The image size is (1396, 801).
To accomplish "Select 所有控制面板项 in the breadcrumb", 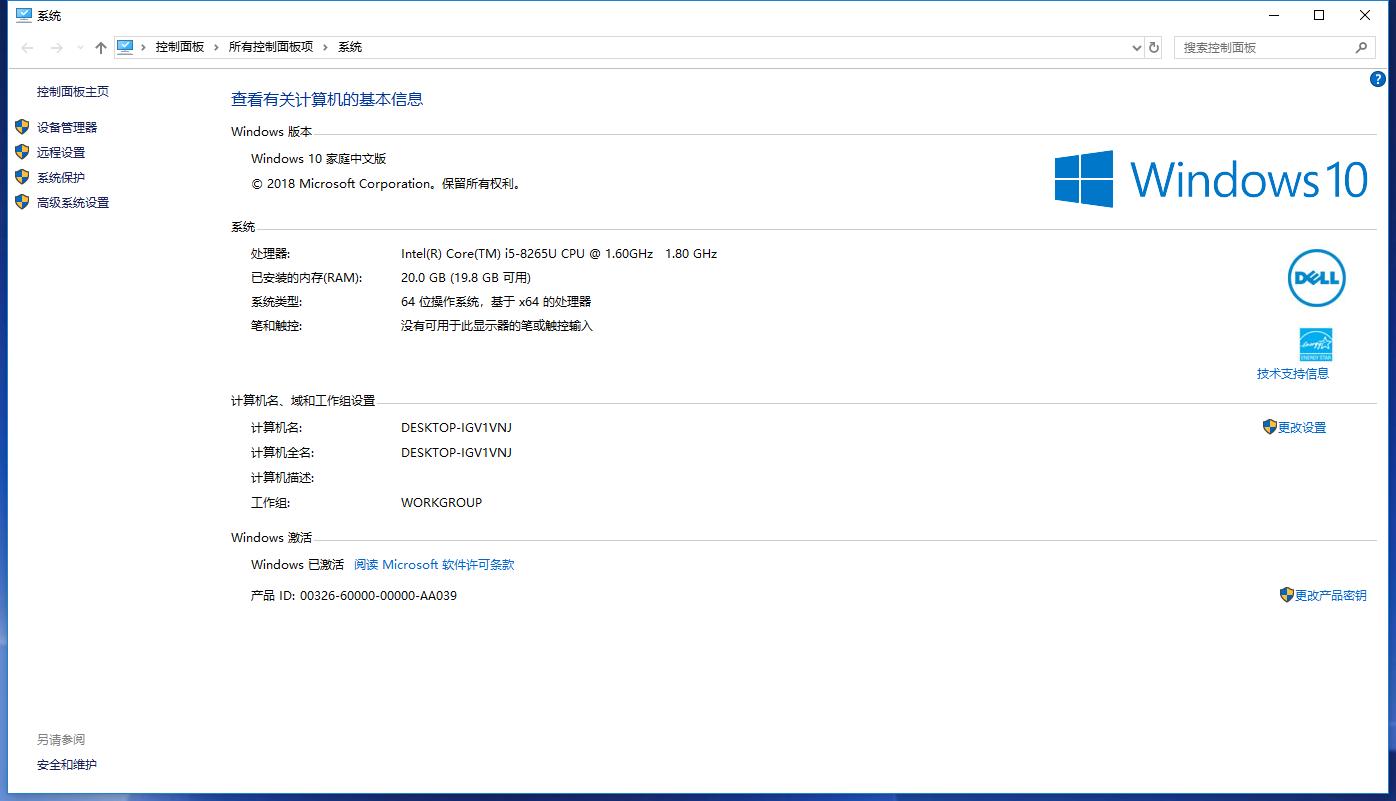I will click(x=269, y=47).
